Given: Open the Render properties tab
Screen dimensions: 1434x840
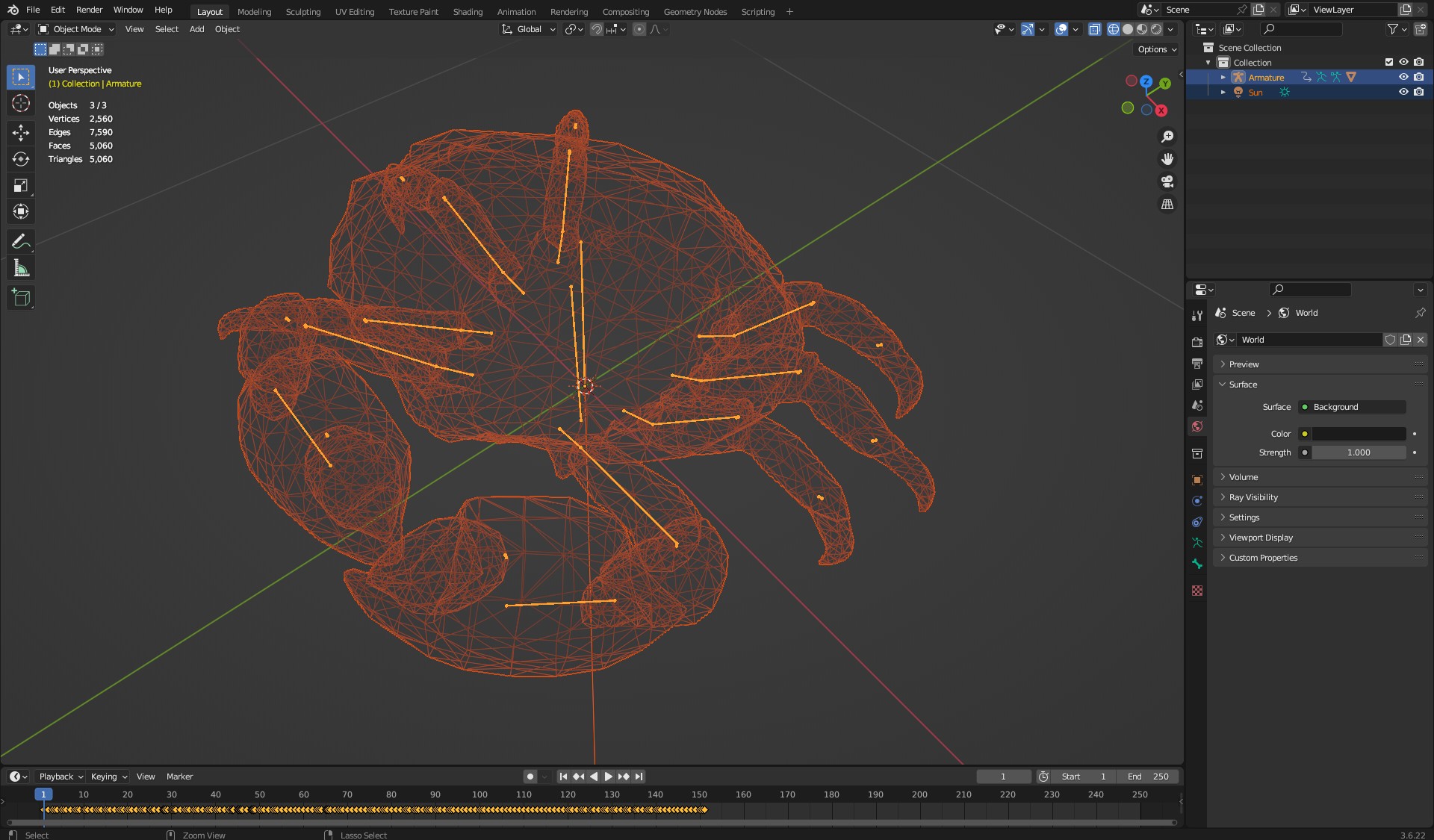Looking at the screenshot, I should coord(1197,342).
